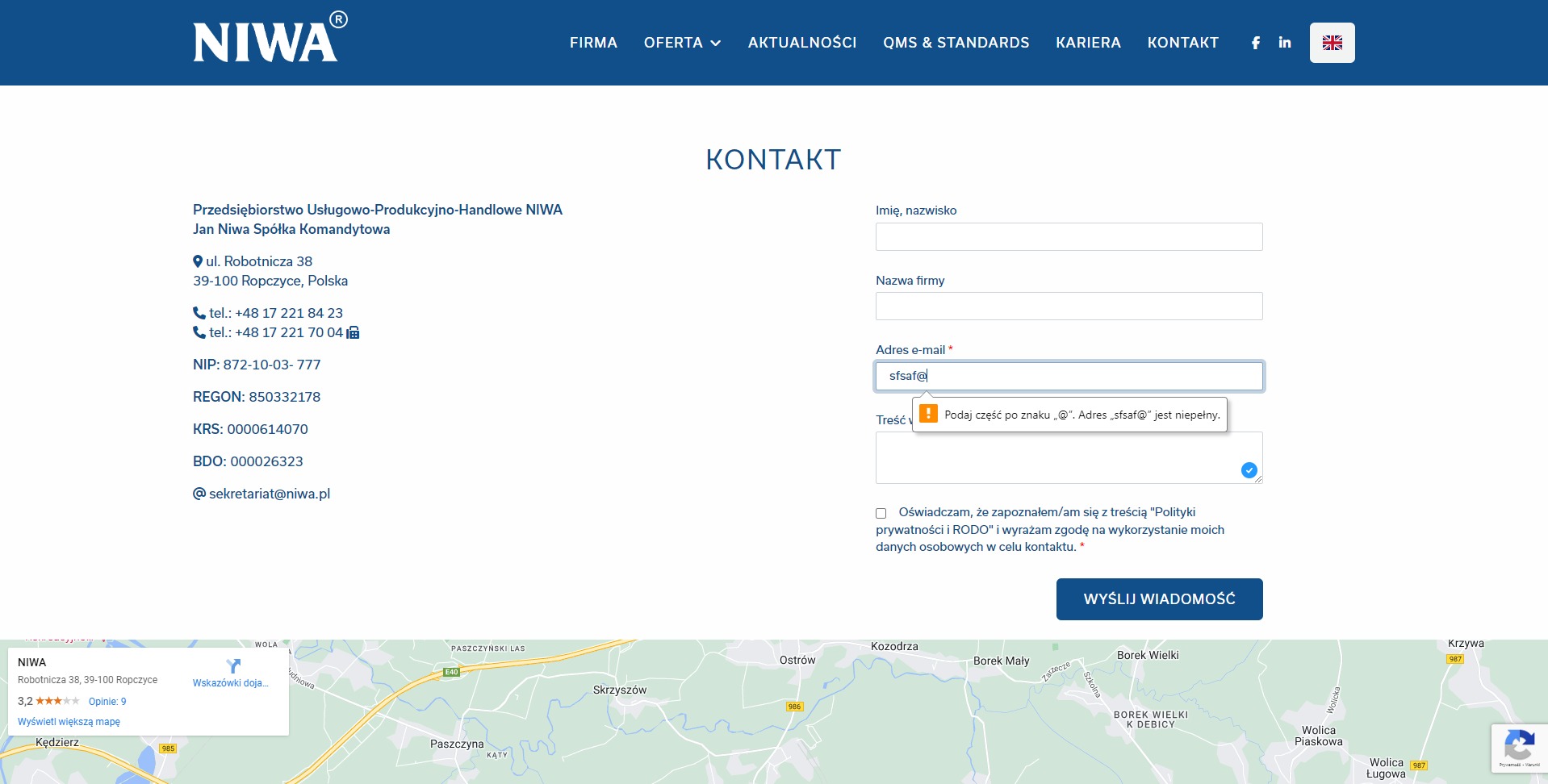Click into the message textarea
Screen dimensions: 1548x784
[1069, 457]
